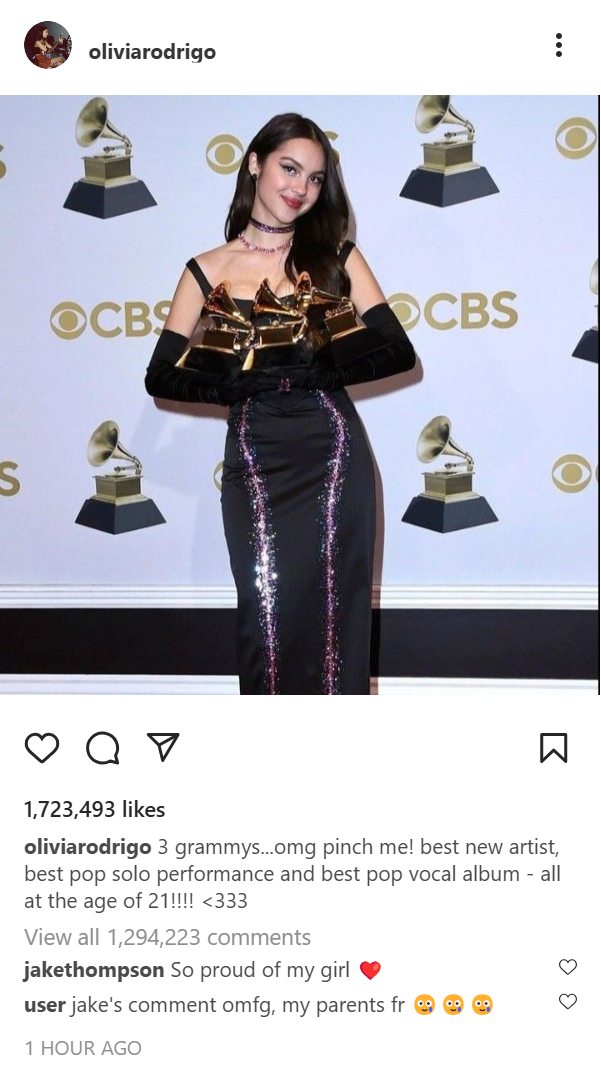
Task: Share the post via paper plane icon
Action: click(163, 747)
